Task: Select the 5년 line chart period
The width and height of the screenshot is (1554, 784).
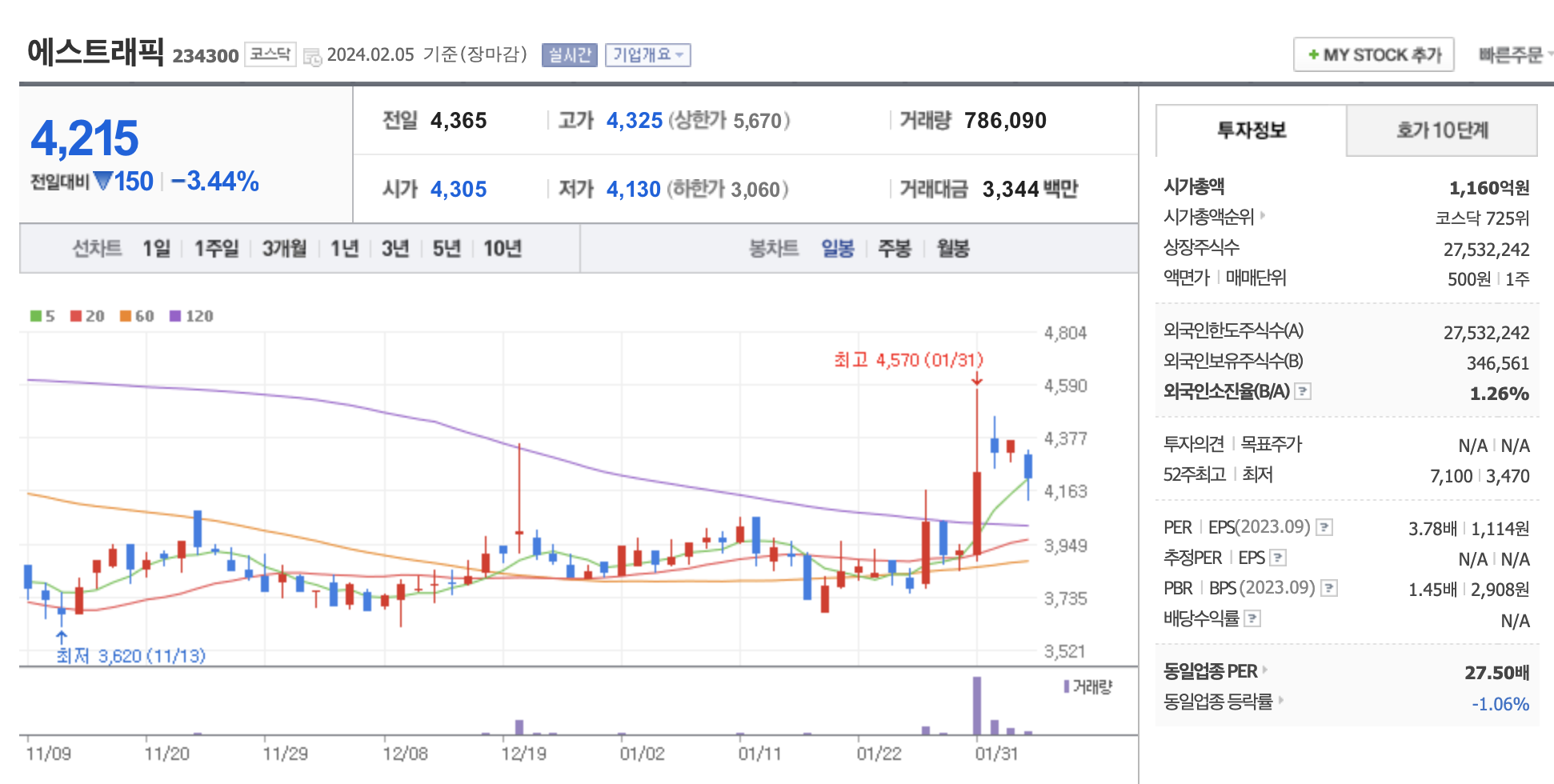Action: pos(447,249)
